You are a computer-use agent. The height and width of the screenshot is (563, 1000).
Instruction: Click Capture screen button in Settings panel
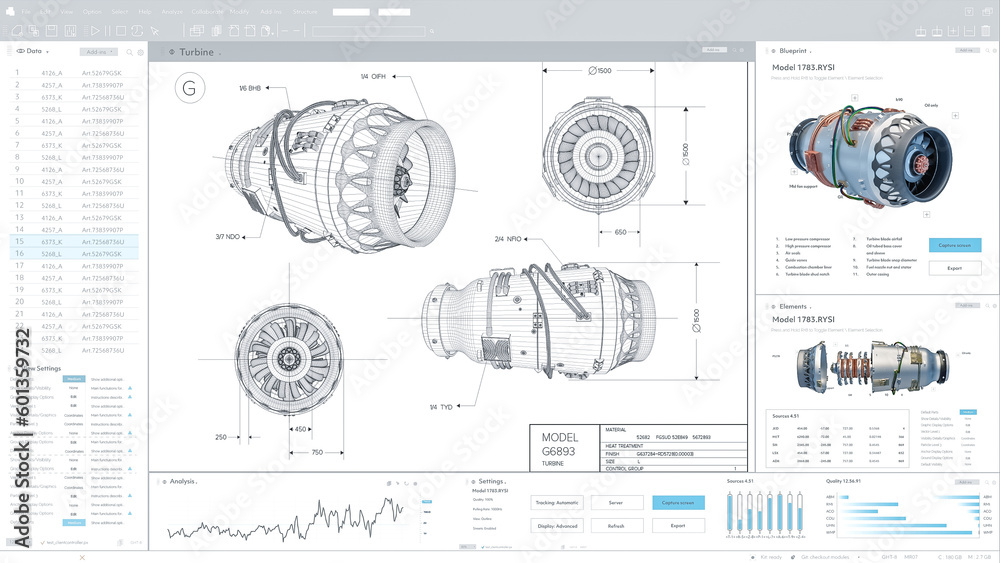[x=678, y=502]
